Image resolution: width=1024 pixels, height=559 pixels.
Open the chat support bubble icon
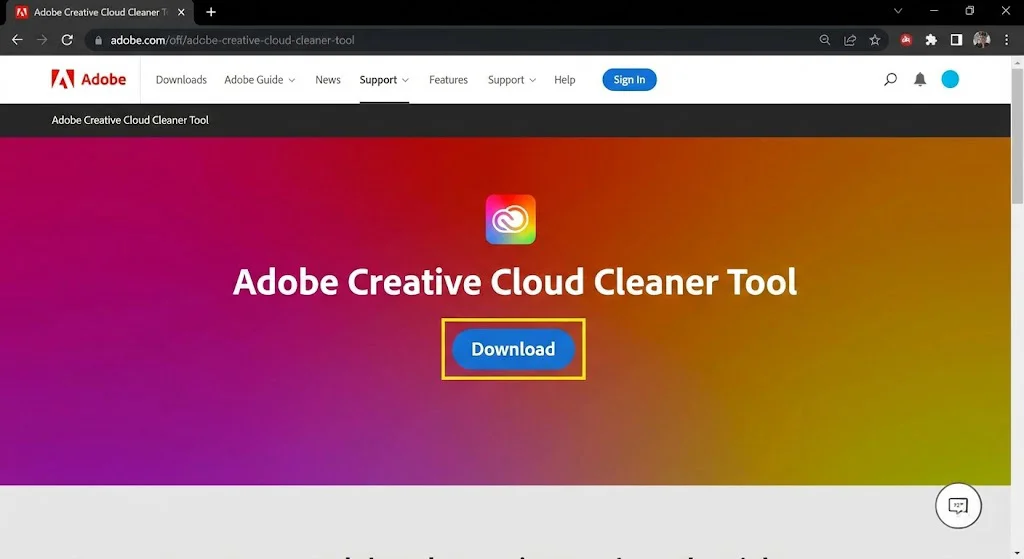(x=958, y=506)
